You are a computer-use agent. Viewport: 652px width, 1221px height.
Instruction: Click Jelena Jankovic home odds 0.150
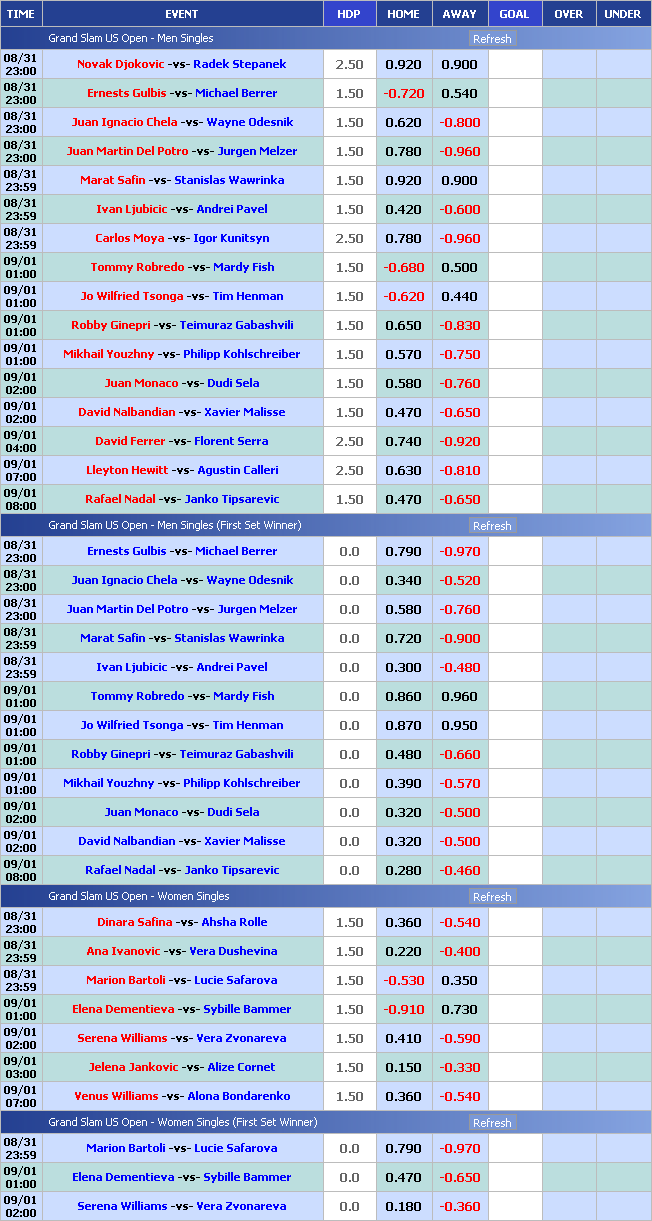point(403,1067)
